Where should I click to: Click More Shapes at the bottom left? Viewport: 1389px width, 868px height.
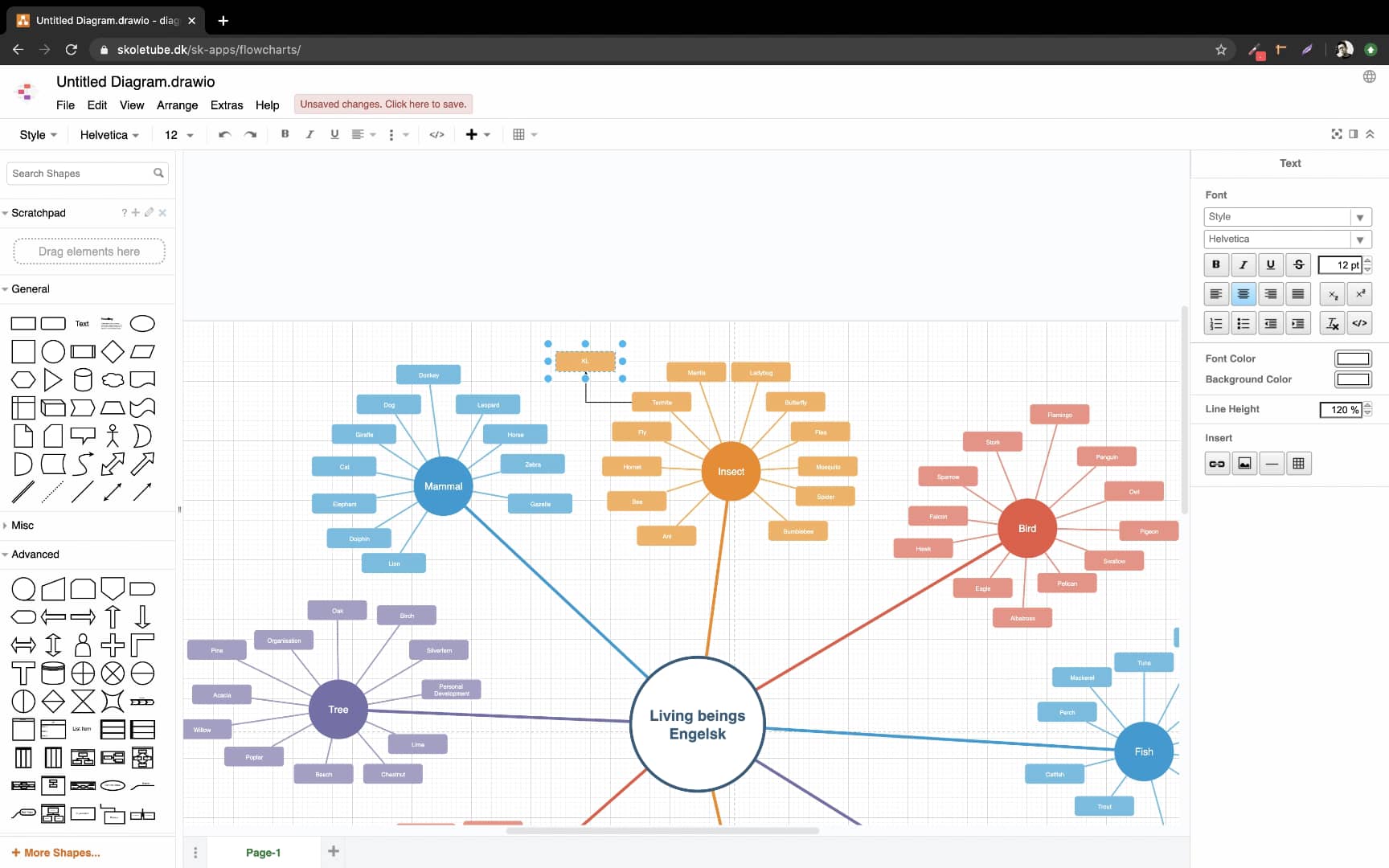(x=55, y=852)
